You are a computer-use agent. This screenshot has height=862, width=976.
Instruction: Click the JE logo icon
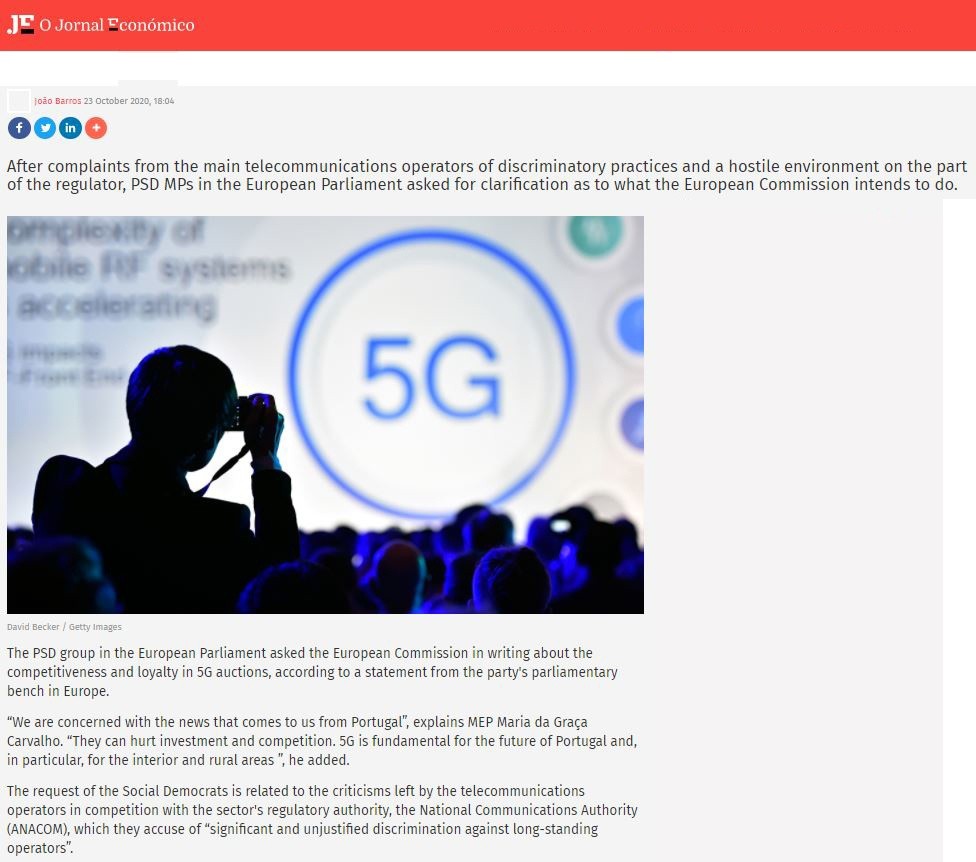coord(21,25)
